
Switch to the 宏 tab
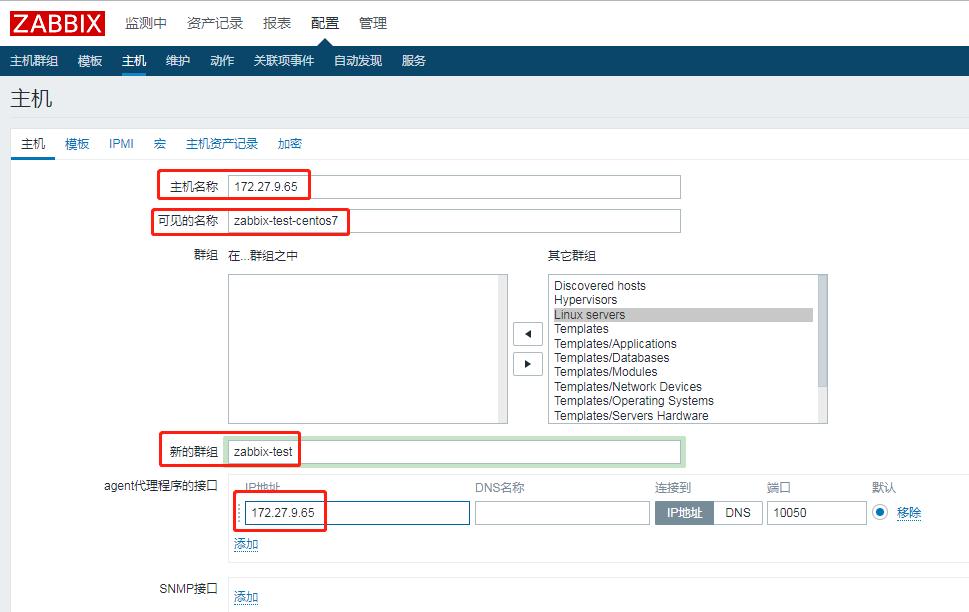tap(159, 143)
